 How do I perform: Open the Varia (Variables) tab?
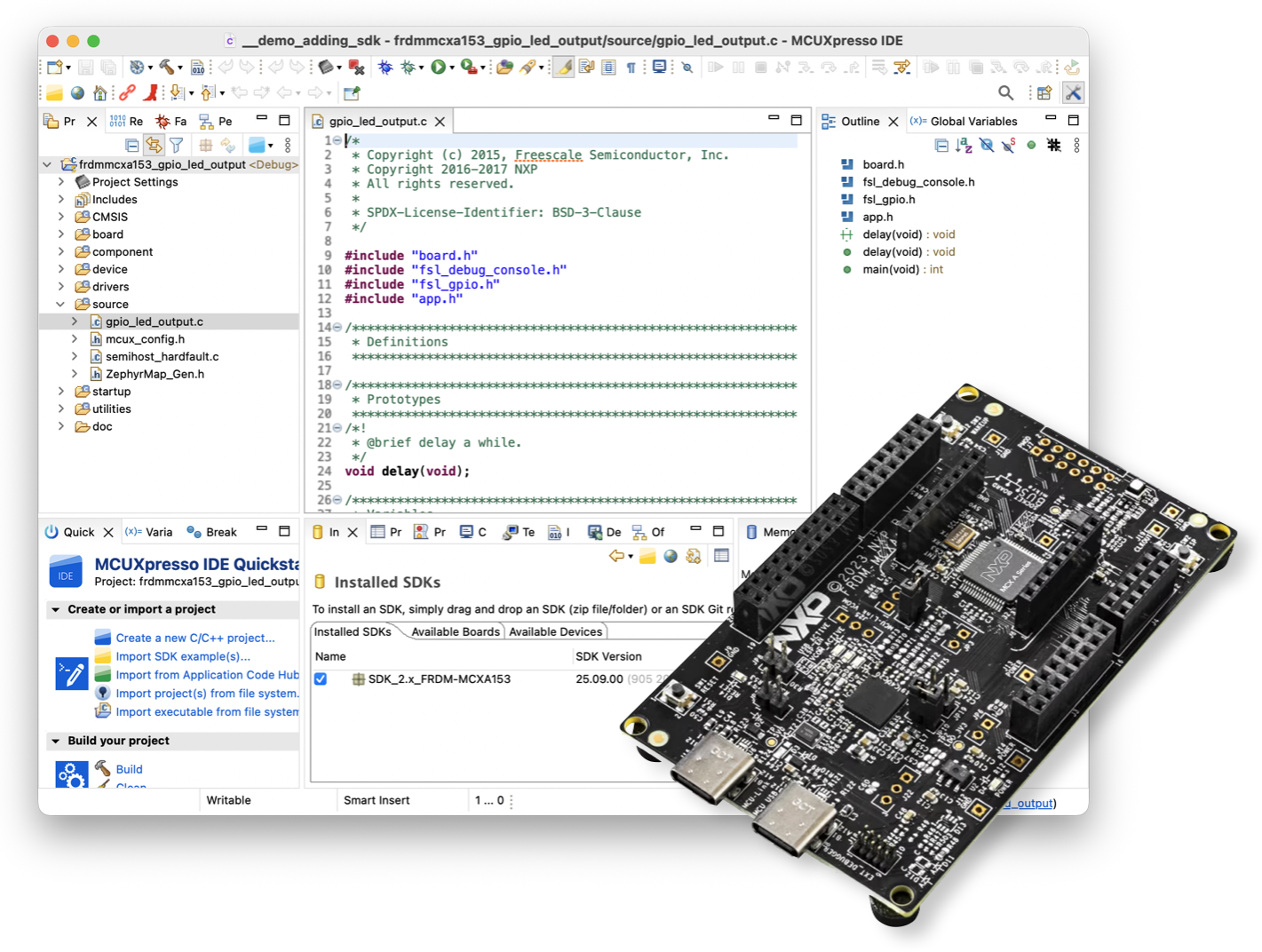(x=149, y=532)
